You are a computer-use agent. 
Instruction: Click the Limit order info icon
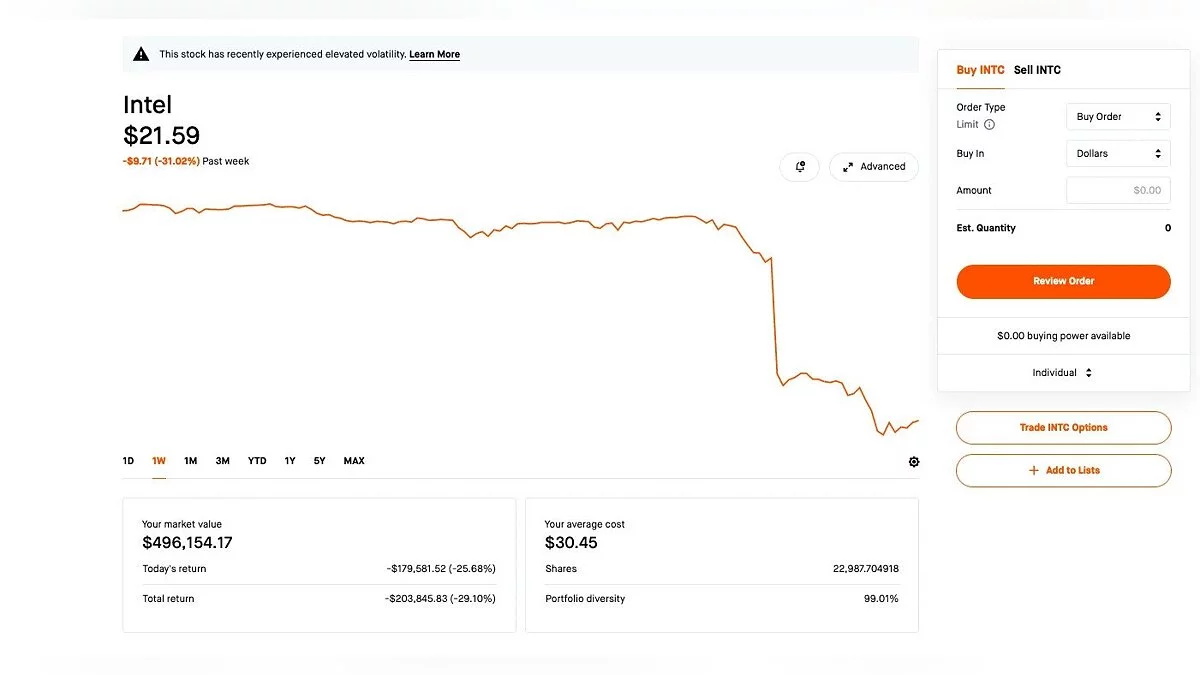click(990, 125)
